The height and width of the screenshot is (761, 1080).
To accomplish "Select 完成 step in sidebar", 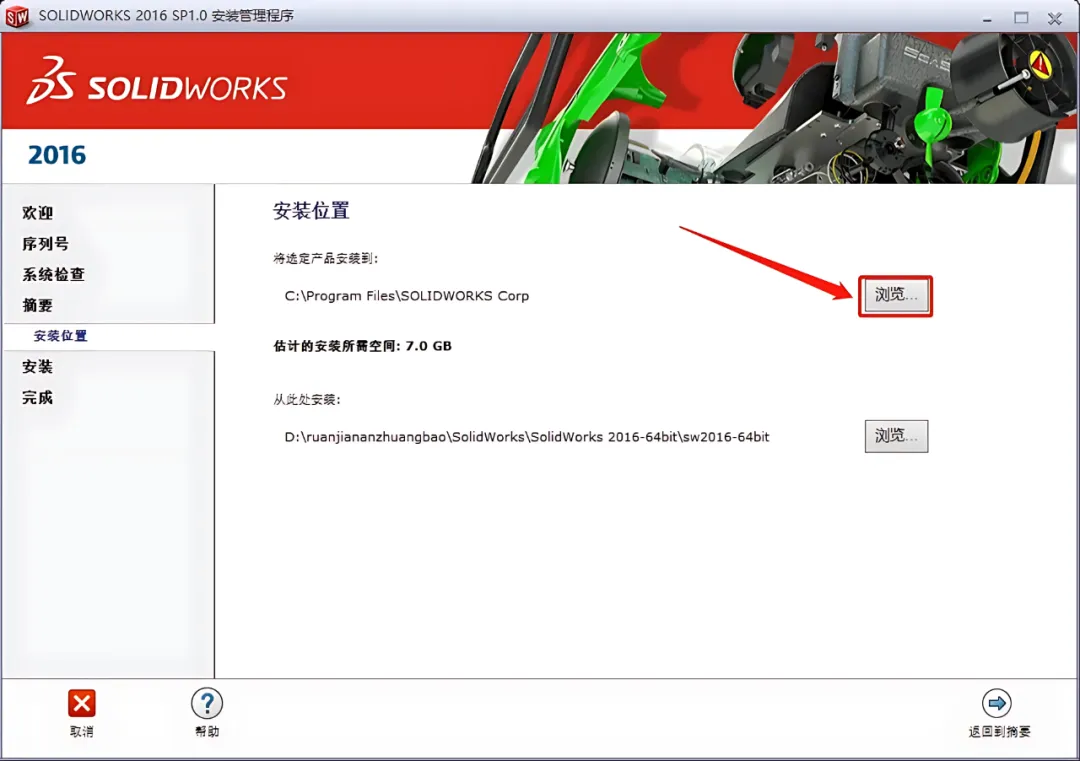I will [38, 397].
